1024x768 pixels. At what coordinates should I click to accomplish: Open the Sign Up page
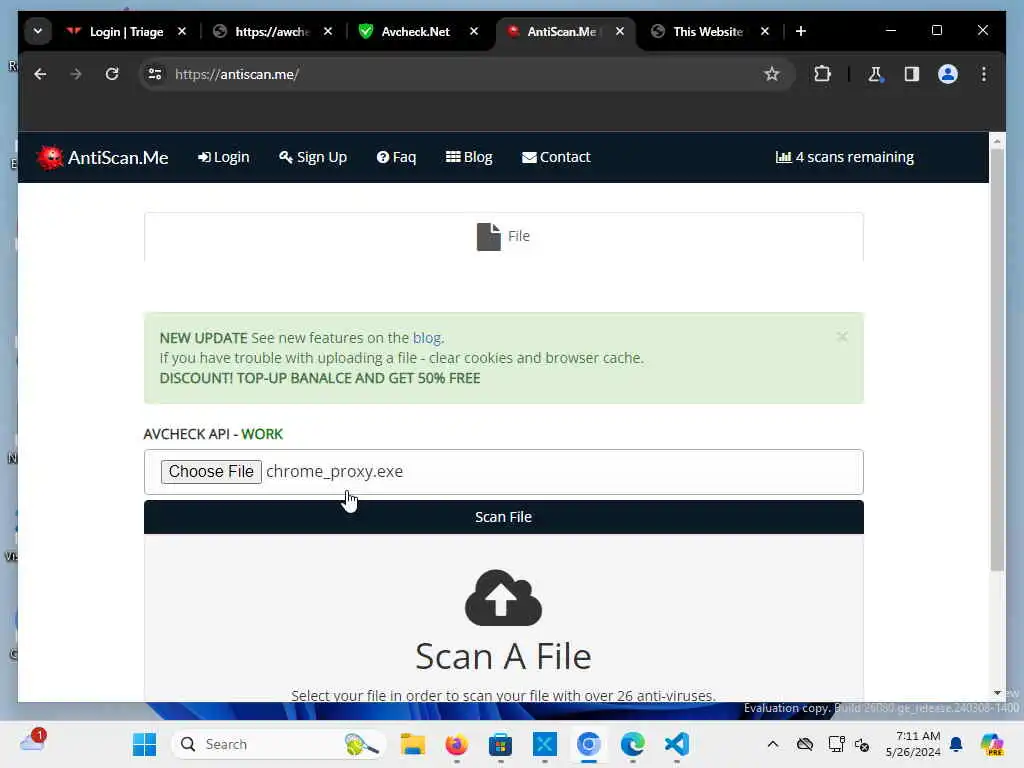(313, 157)
